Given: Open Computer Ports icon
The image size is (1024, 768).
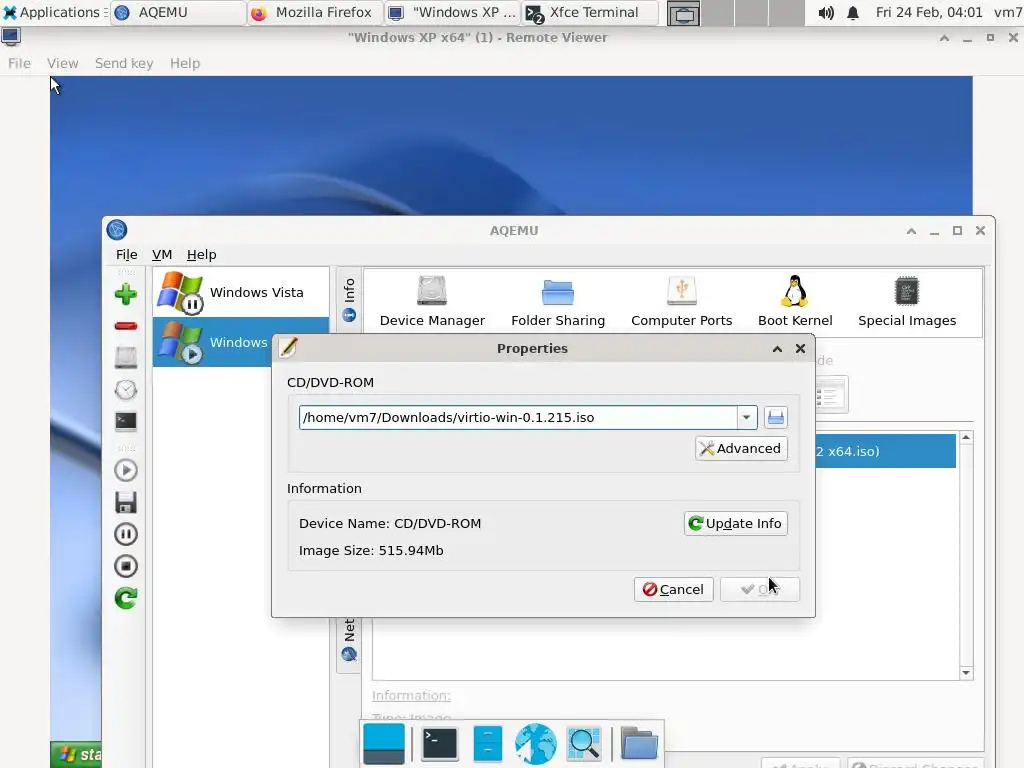Looking at the screenshot, I should click(x=681, y=301).
